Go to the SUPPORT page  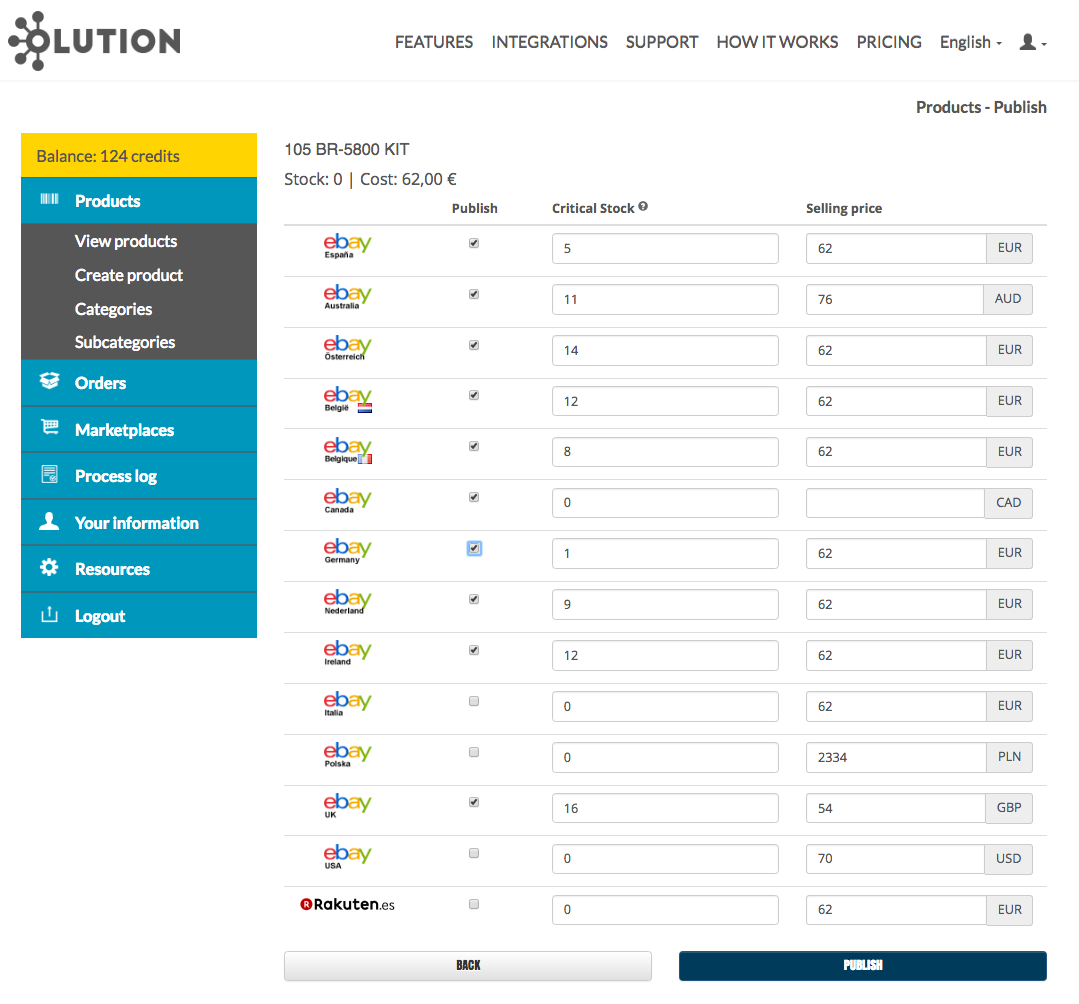click(x=661, y=42)
